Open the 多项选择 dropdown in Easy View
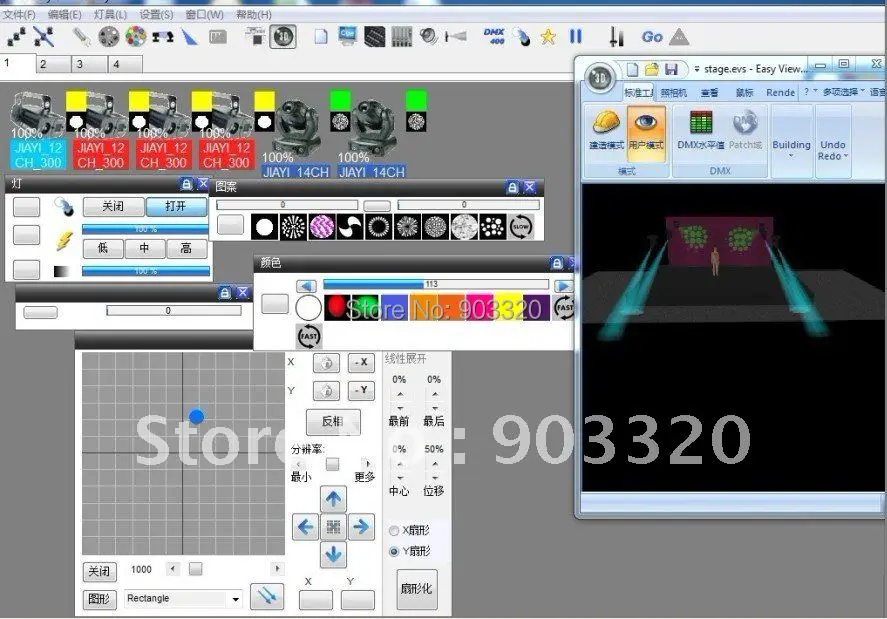The image size is (887, 619). tap(843, 92)
